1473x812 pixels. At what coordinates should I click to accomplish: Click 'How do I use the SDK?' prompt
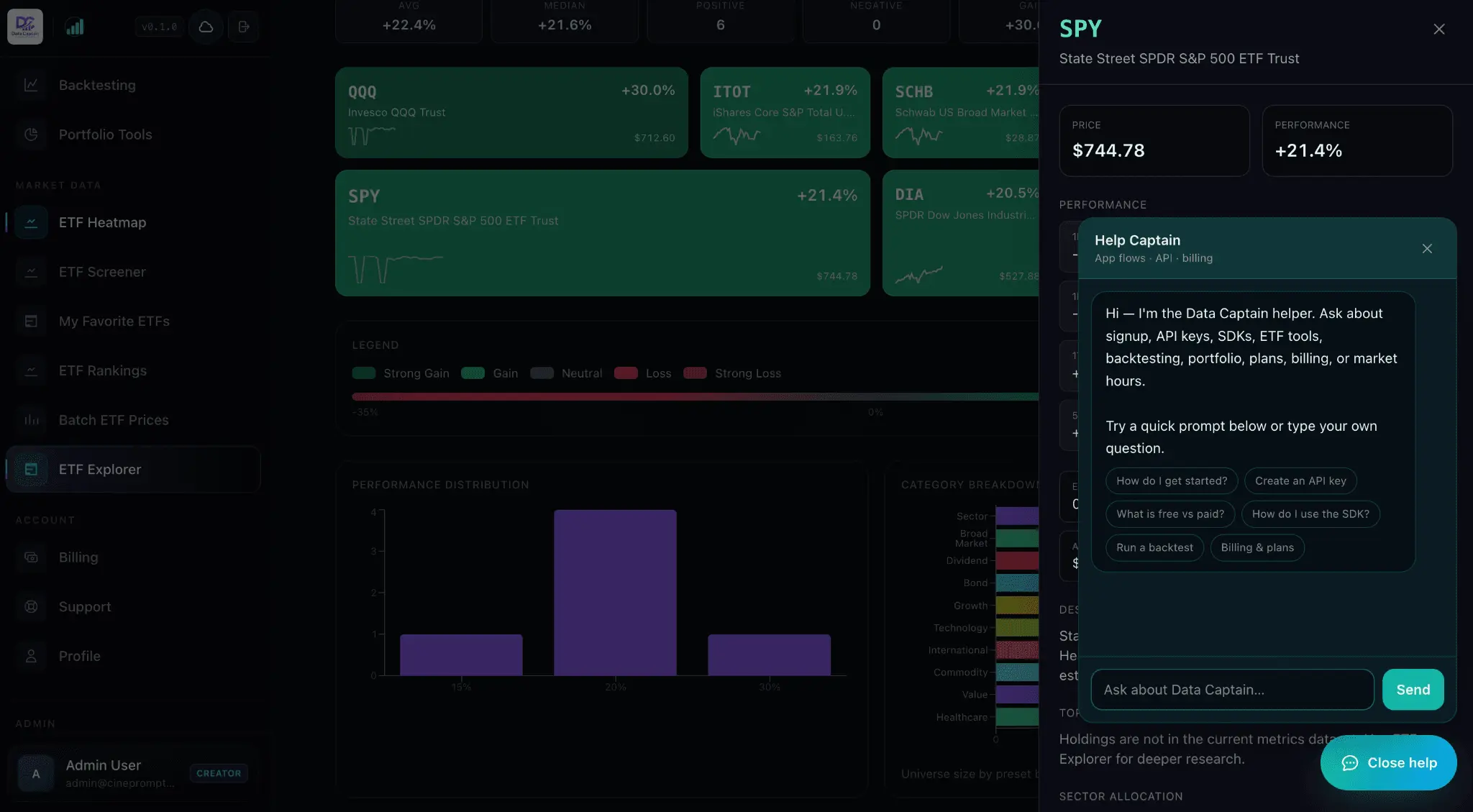pyautogui.click(x=1310, y=514)
